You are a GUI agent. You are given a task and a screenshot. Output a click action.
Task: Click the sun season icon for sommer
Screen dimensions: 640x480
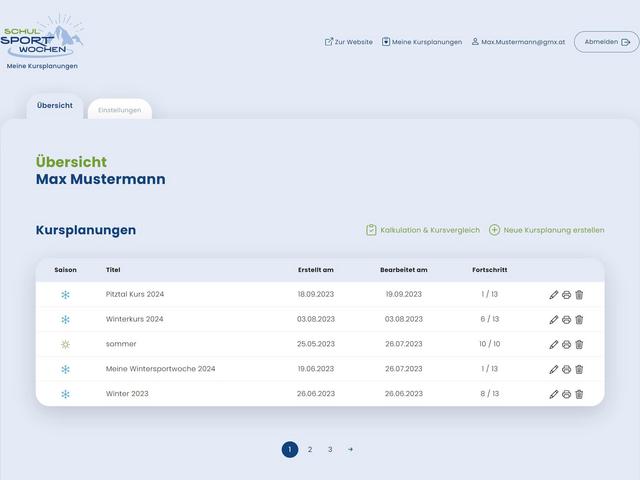pos(65,344)
